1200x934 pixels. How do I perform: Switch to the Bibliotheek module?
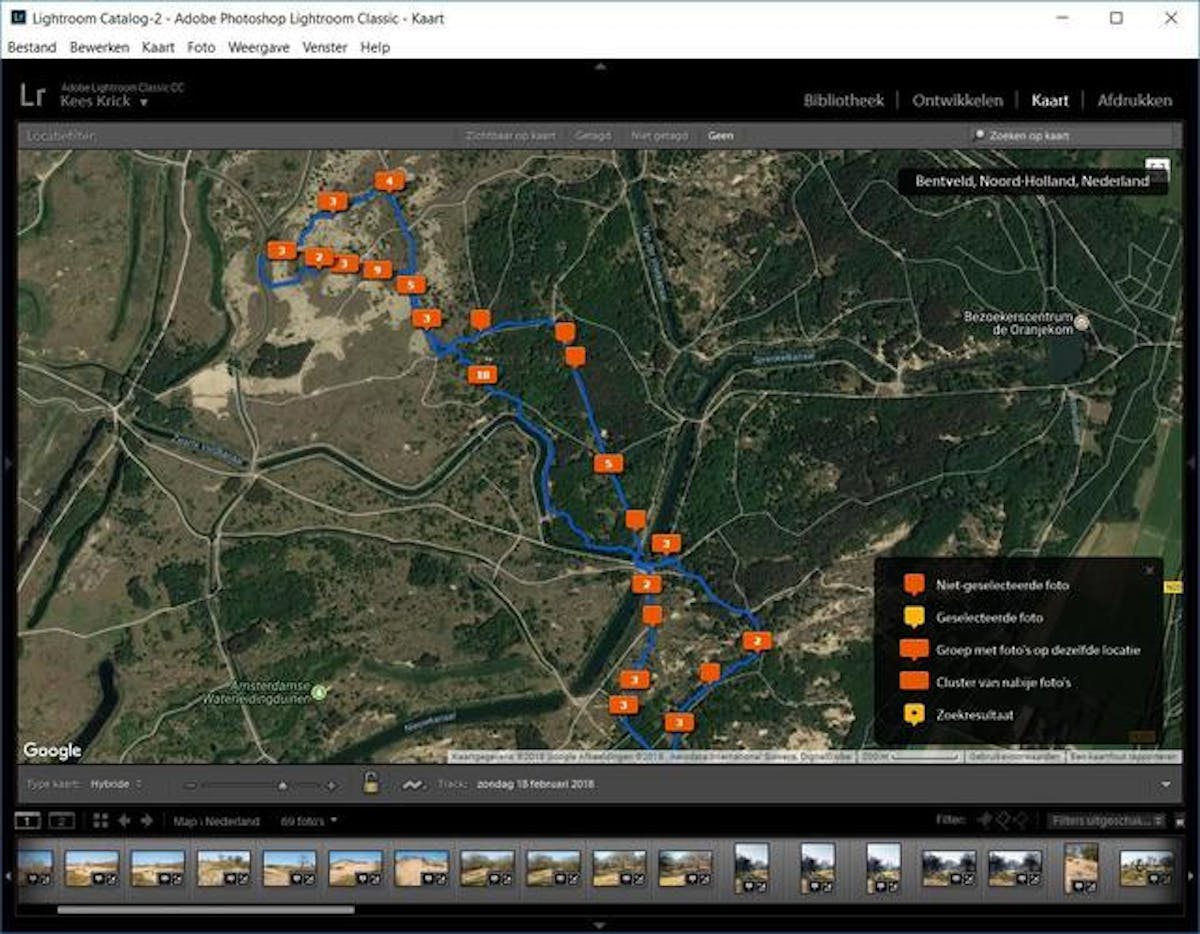(844, 100)
